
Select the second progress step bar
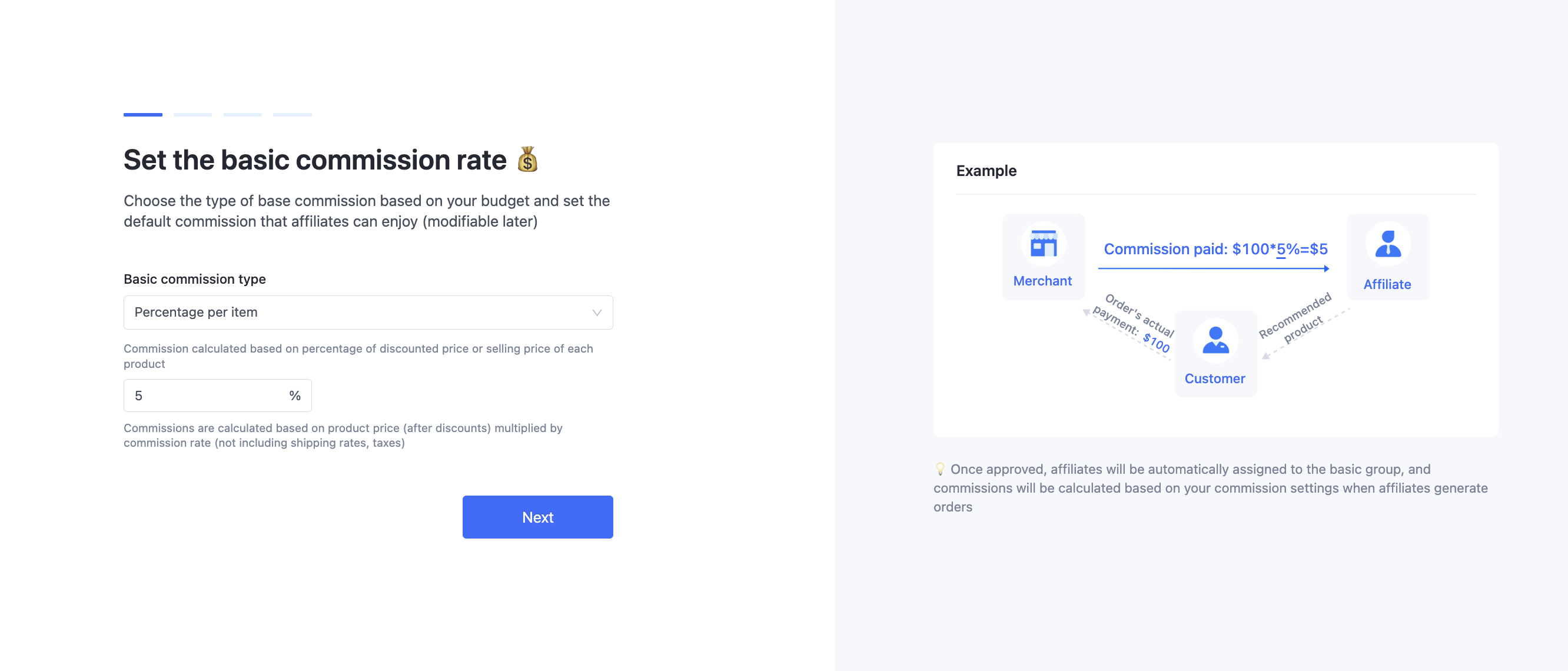[x=192, y=114]
